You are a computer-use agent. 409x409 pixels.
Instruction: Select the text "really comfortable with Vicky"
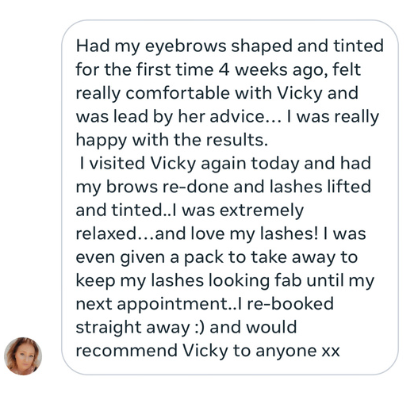click(199, 93)
